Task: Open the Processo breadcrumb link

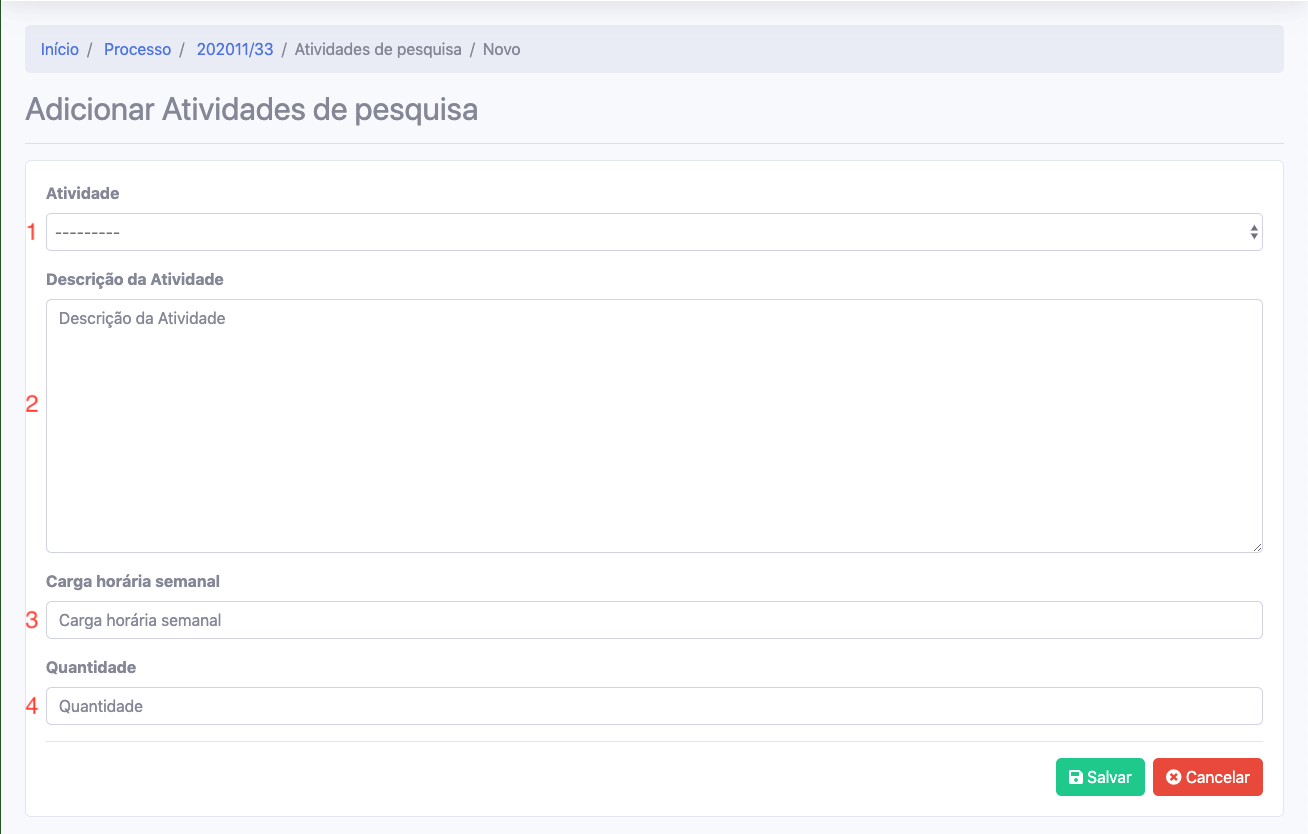Action: click(x=137, y=49)
